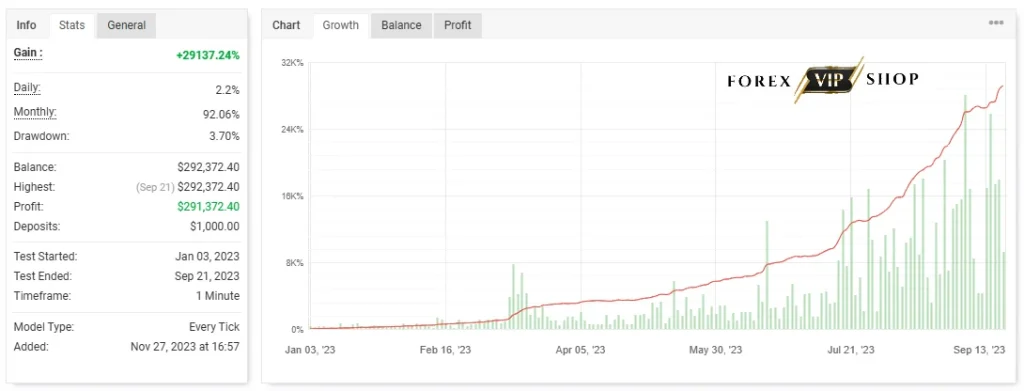Click the 24K% y-axis label
Screen dimensions: 1024x391
[292, 130]
